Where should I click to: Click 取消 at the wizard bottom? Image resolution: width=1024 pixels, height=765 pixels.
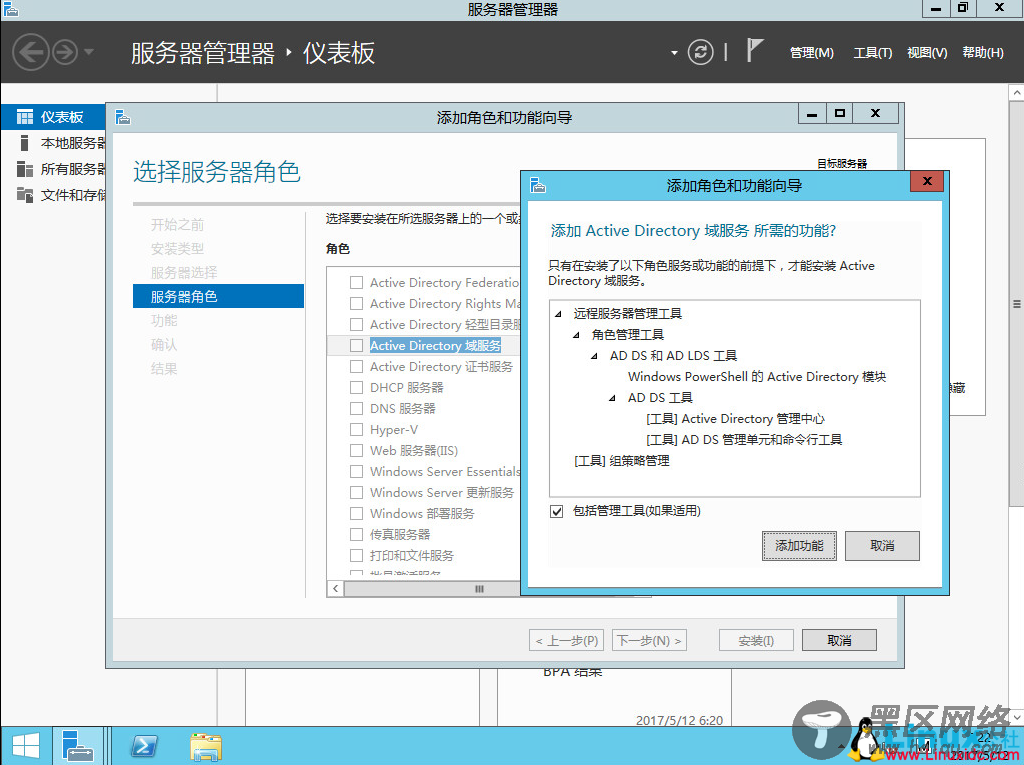click(x=839, y=640)
